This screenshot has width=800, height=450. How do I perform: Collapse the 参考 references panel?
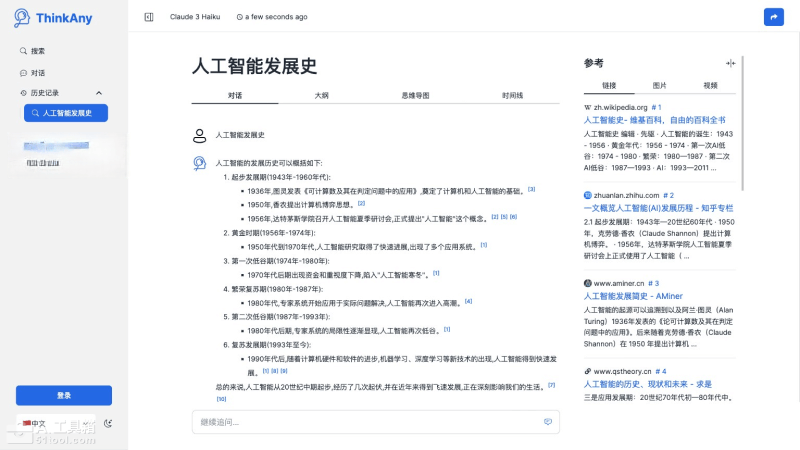730,63
